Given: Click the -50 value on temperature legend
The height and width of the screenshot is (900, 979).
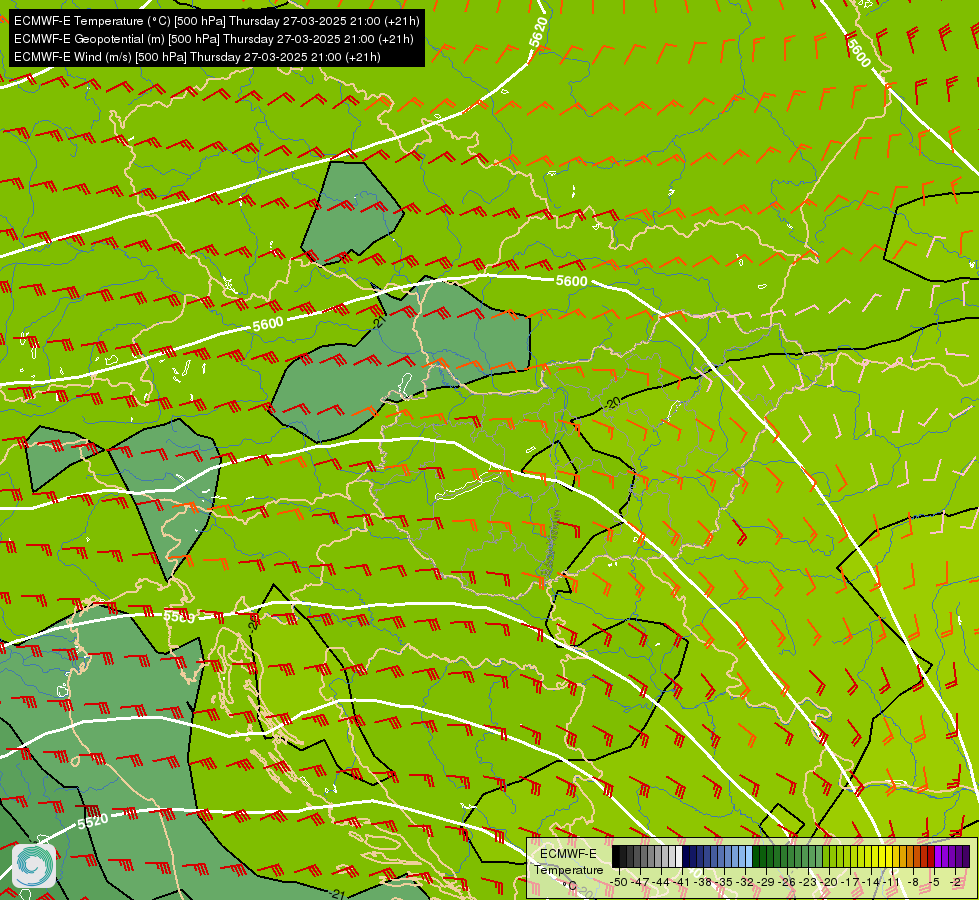Looking at the screenshot, I should pyautogui.click(x=619, y=882).
